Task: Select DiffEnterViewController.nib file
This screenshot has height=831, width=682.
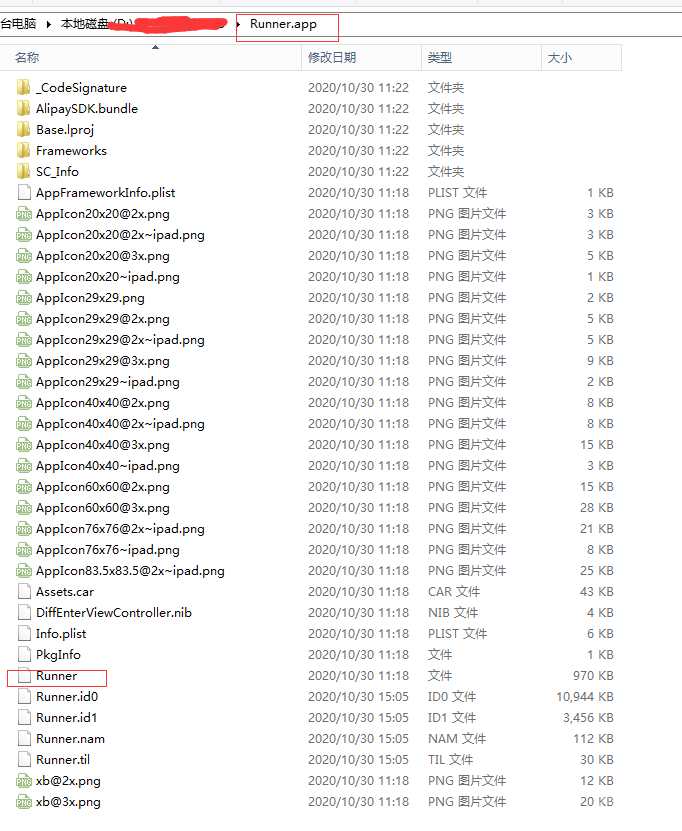Action: [x=114, y=613]
